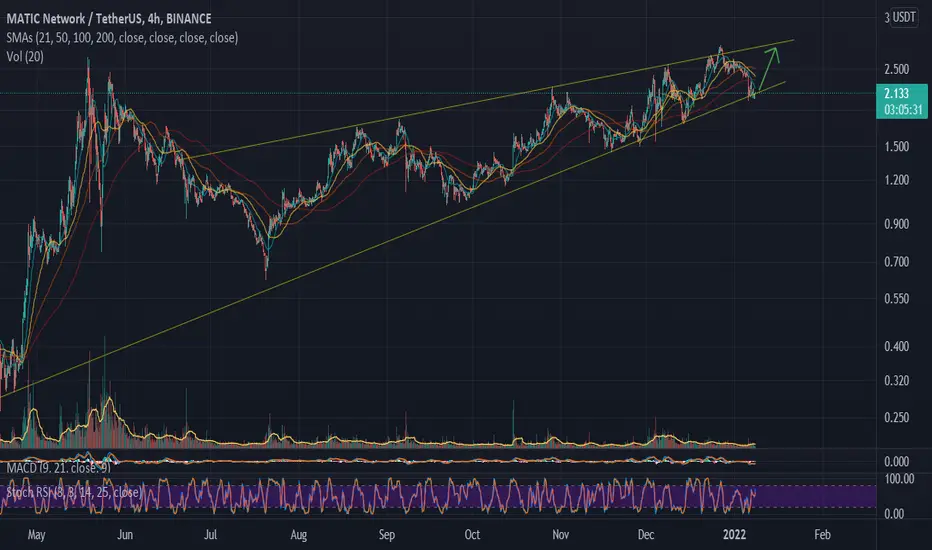The height and width of the screenshot is (550, 932).
Task: Click the May label on time axis
Action: (36, 535)
